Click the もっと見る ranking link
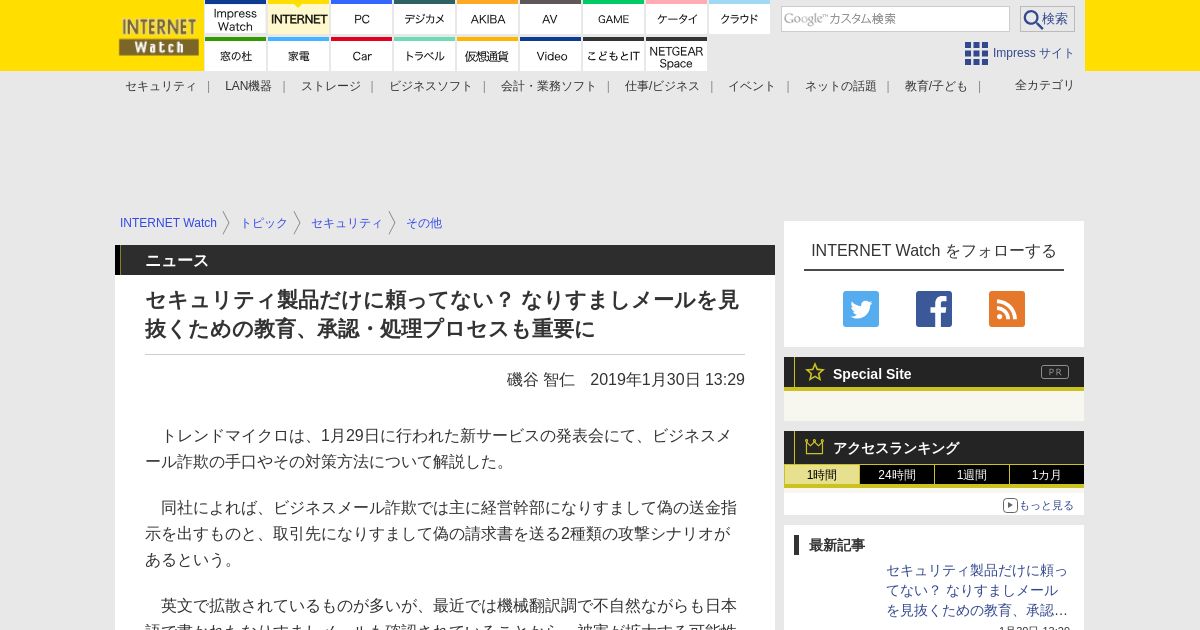 coord(1046,505)
